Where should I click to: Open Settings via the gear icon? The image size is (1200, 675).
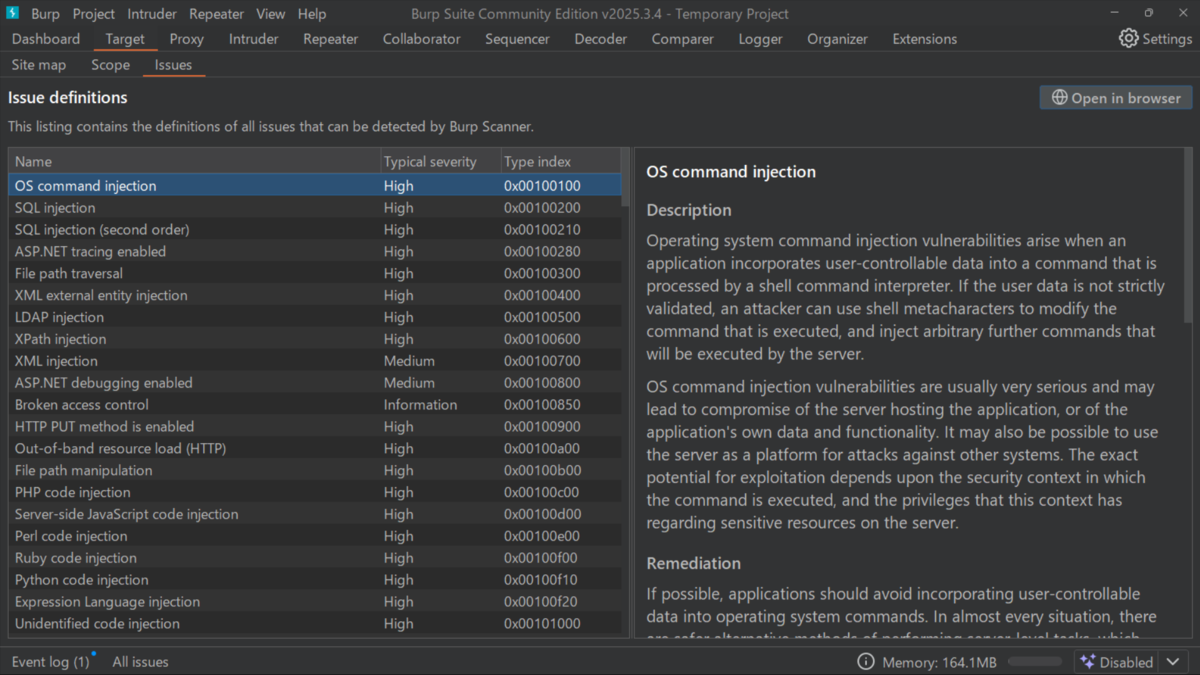[1128, 38]
